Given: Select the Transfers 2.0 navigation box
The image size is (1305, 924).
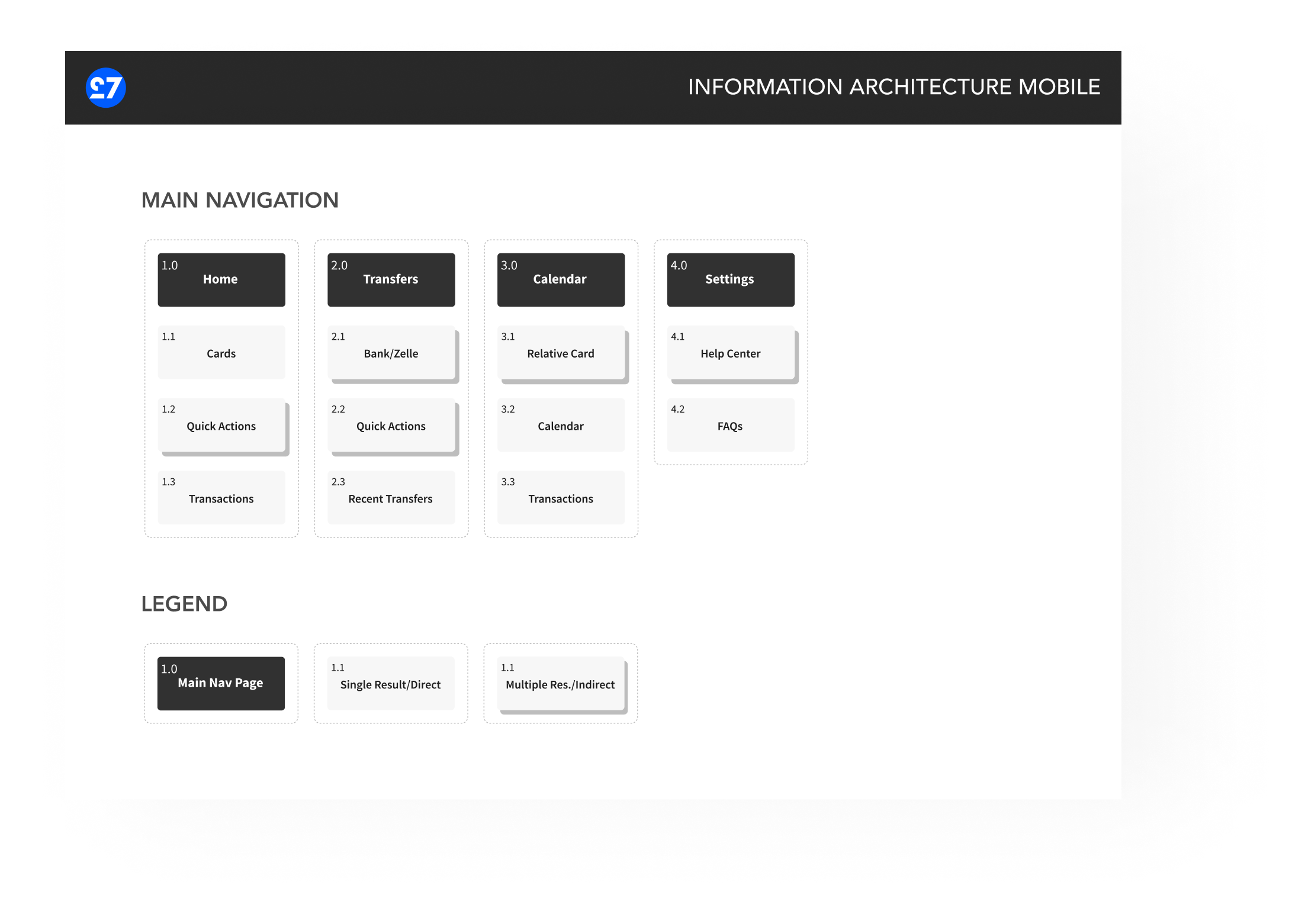Looking at the screenshot, I should click(x=391, y=279).
